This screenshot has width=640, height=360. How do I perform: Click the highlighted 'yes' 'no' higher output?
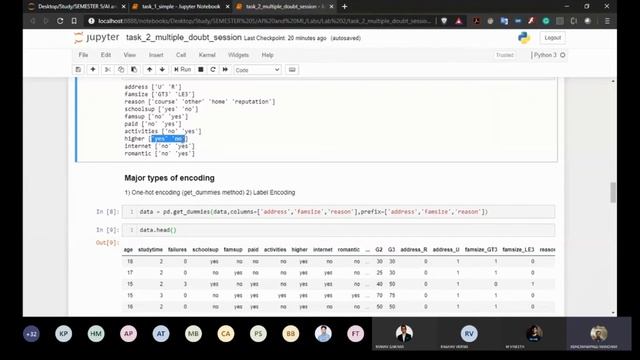coord(168,139)
